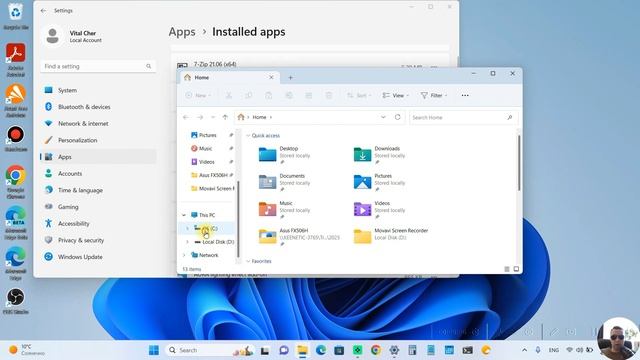Viewport: 640px width, 360px height.
Task: Open the Asus FX506H folder tile
Action: click(x=299, y=237)
